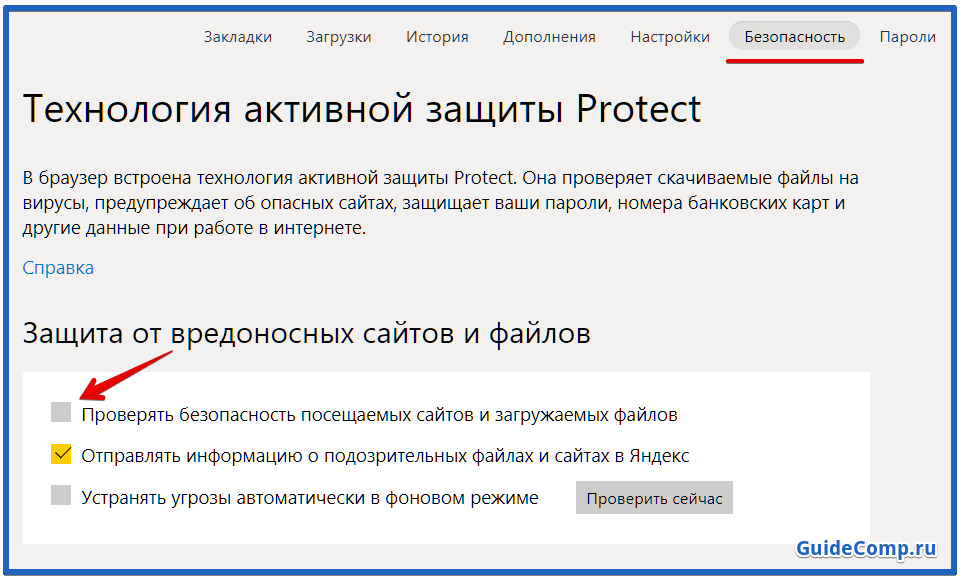Open the Справка help link
Viewport: 962px width, 579px height.
58,268
